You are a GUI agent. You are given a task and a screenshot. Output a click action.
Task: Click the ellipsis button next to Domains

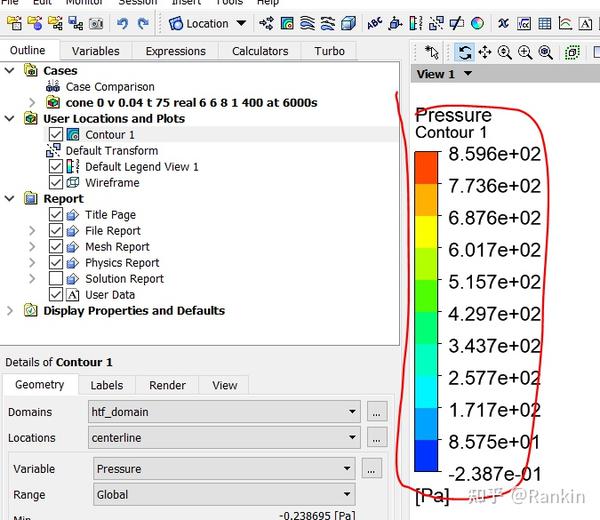[x=377, y=412]
